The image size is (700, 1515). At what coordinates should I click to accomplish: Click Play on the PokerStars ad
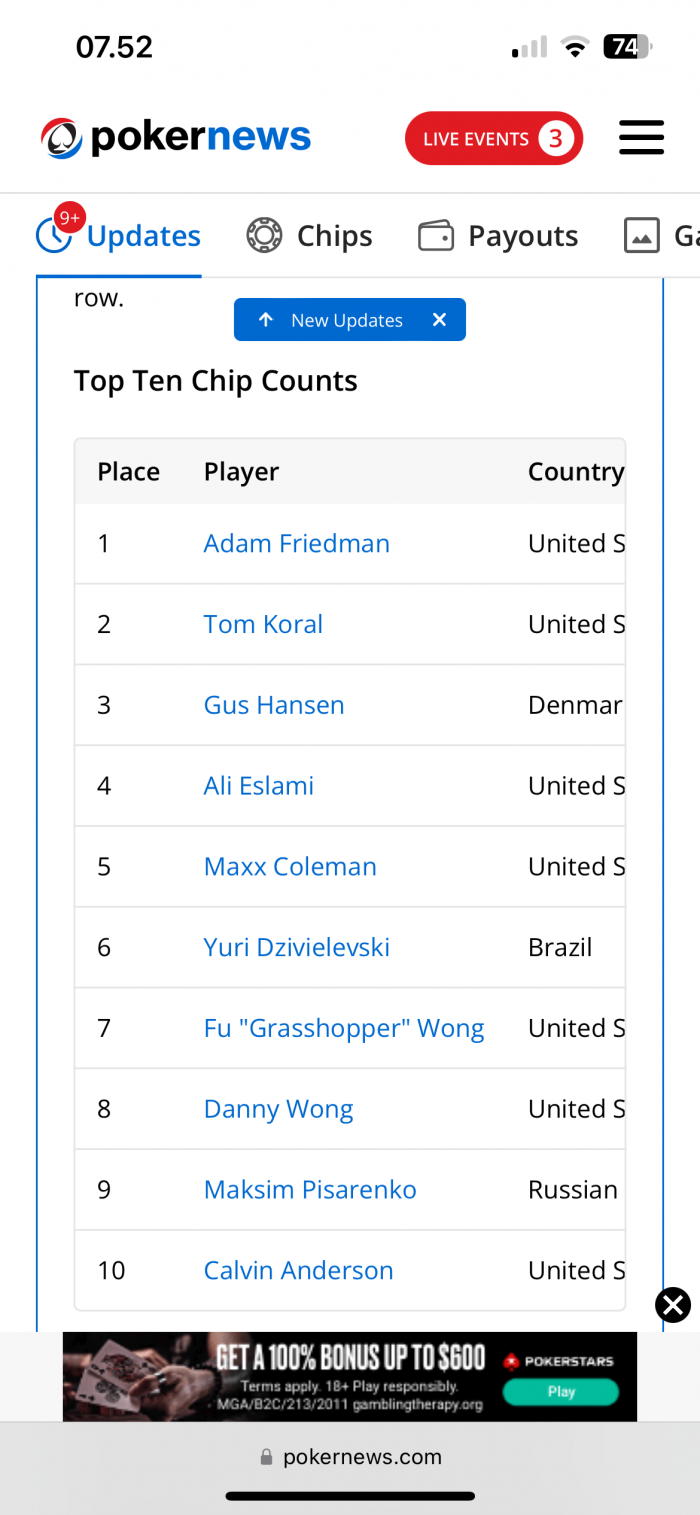[561, 1391]
